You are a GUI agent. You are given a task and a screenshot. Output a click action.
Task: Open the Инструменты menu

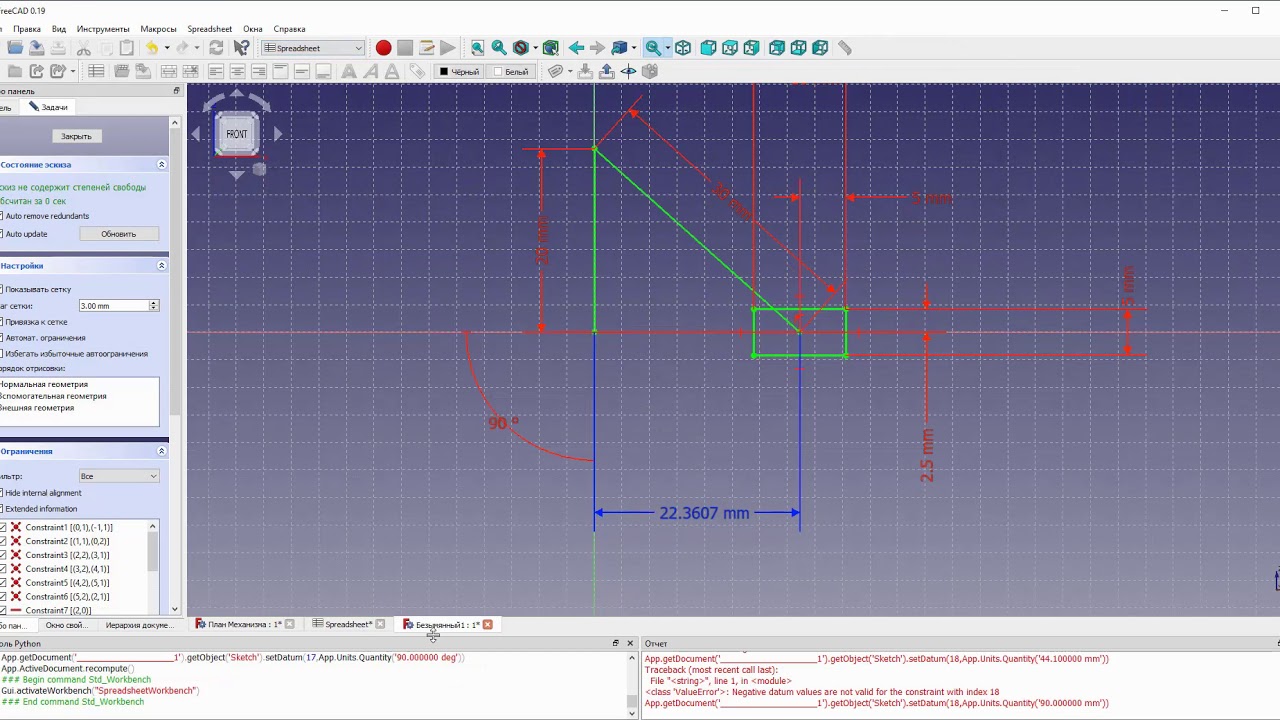[103, 29]
